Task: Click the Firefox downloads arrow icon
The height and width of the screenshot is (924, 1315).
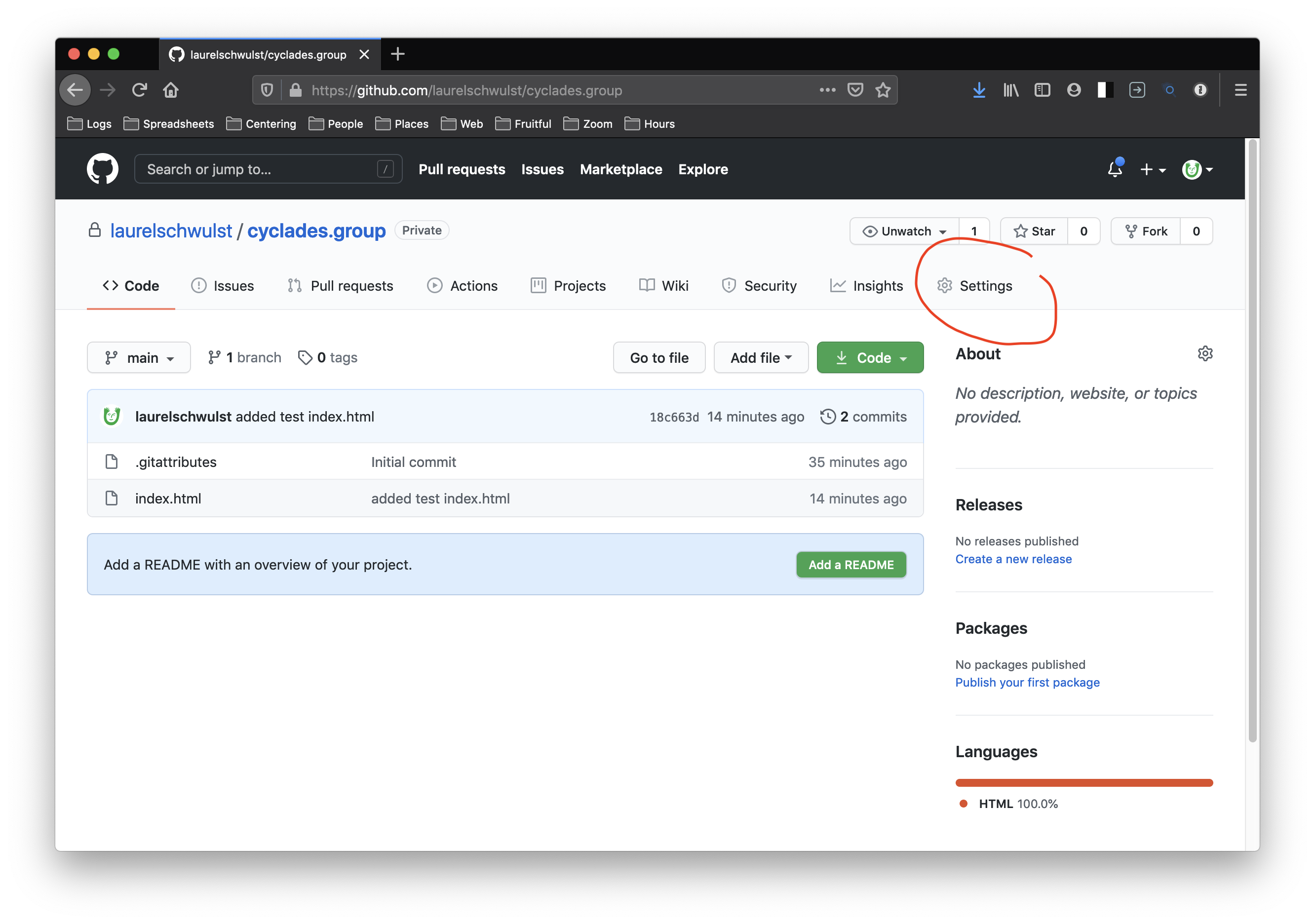Action: coord(979,90)
